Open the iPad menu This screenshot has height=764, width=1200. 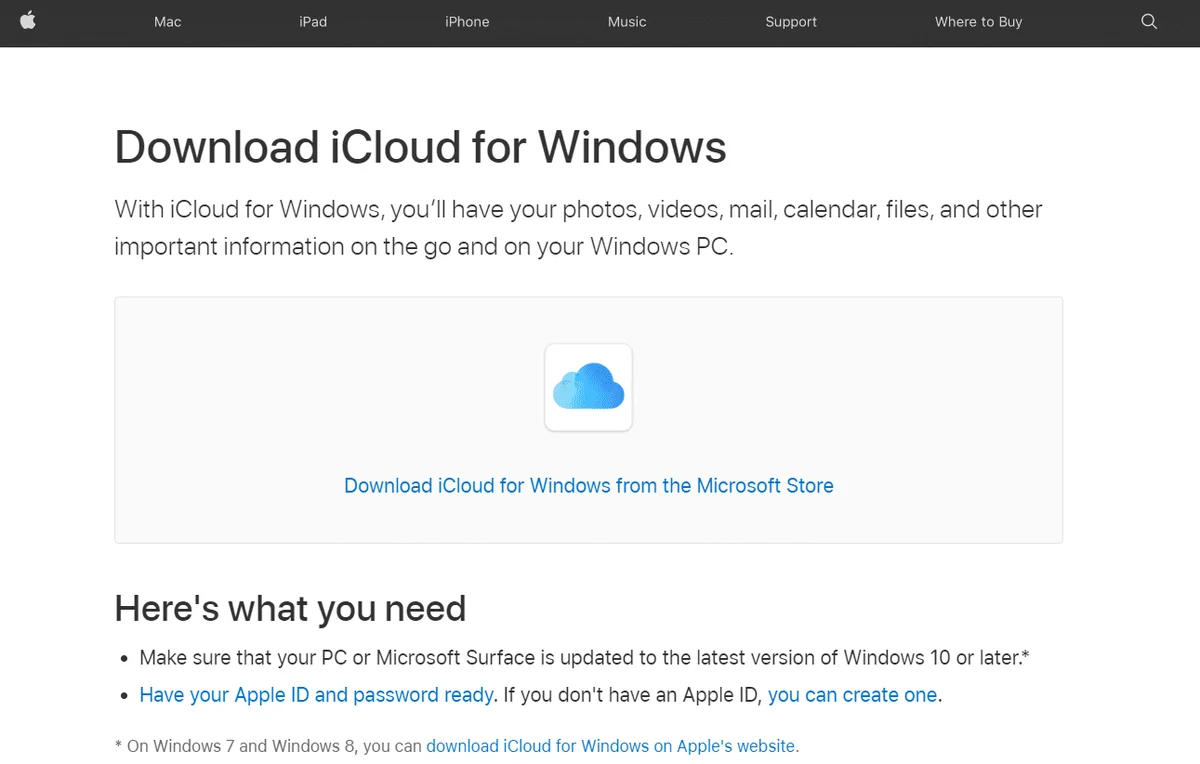coord(313,22)
